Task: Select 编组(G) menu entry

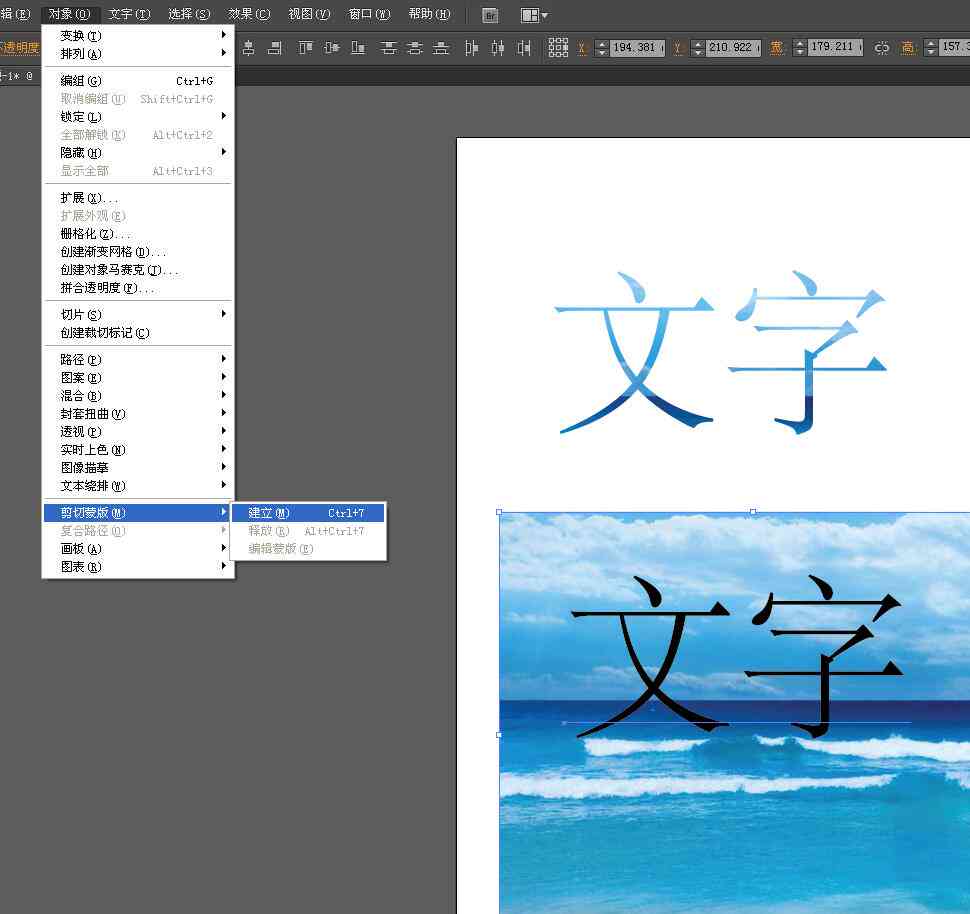Action: pyautogui.click(x=138, y=81)
